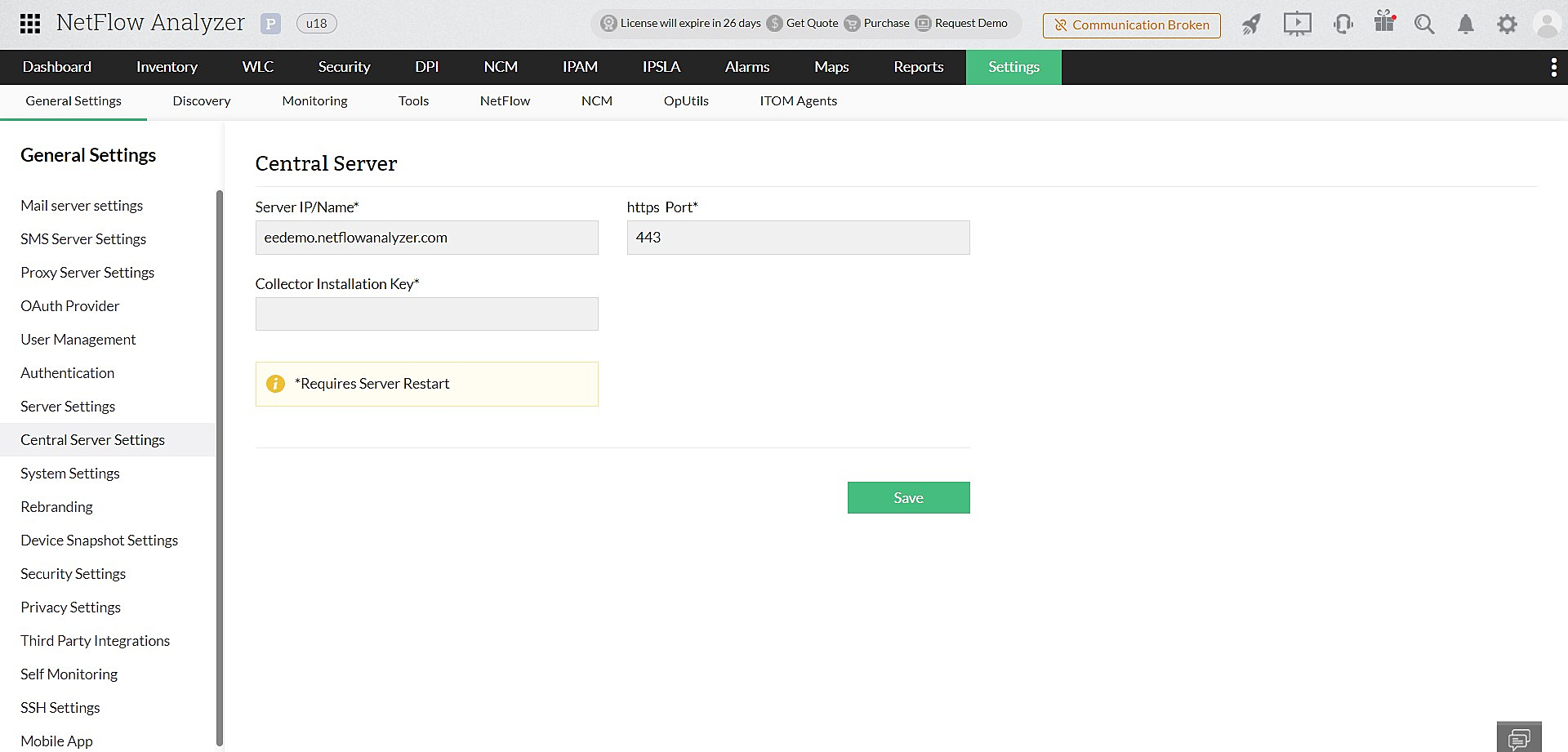This screenshot has width=1568, height=752.
Task: Open the Get Quote link
Action: (811, 24)
